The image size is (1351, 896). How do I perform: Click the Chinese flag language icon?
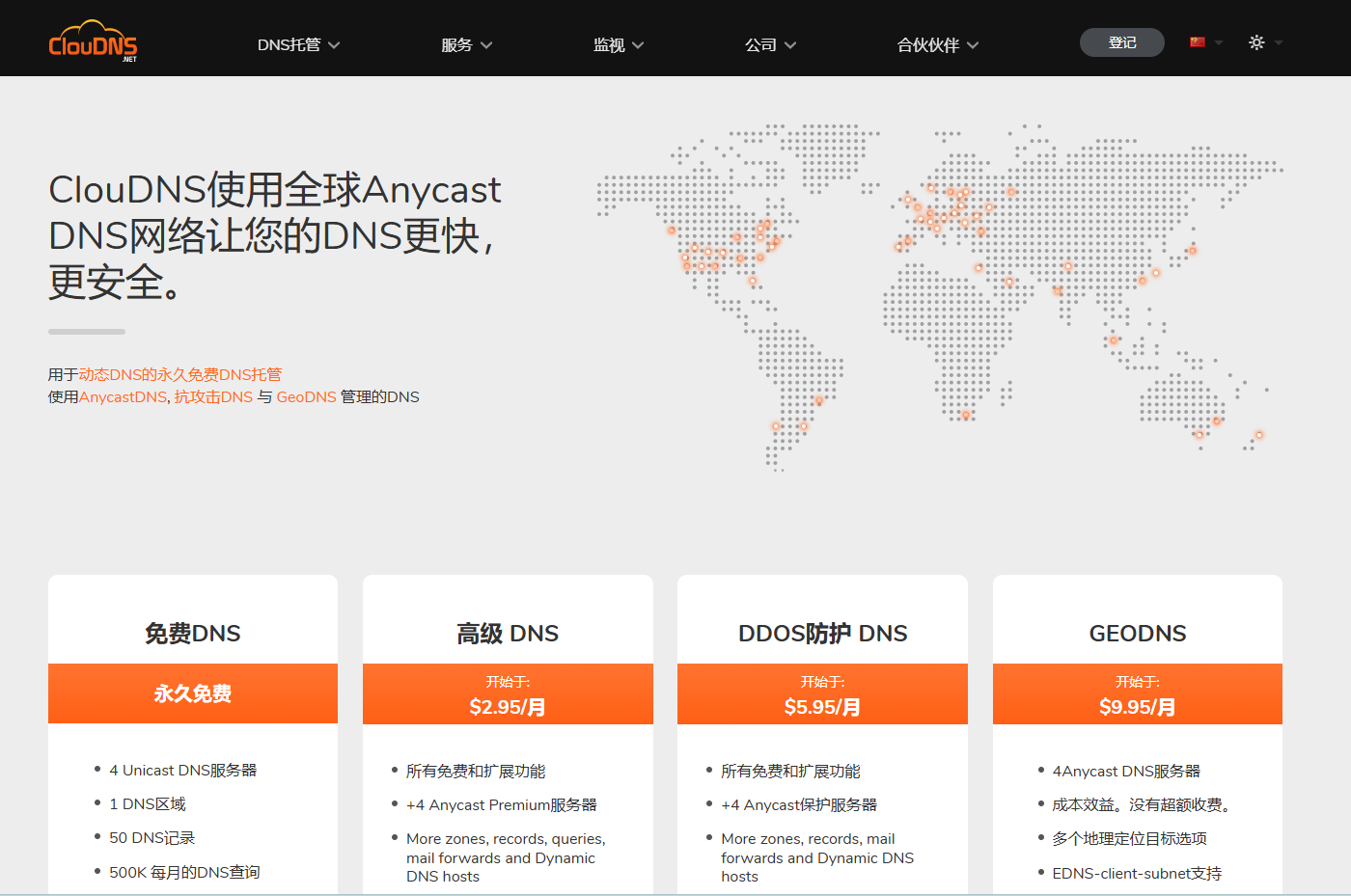pos(1198,41)
